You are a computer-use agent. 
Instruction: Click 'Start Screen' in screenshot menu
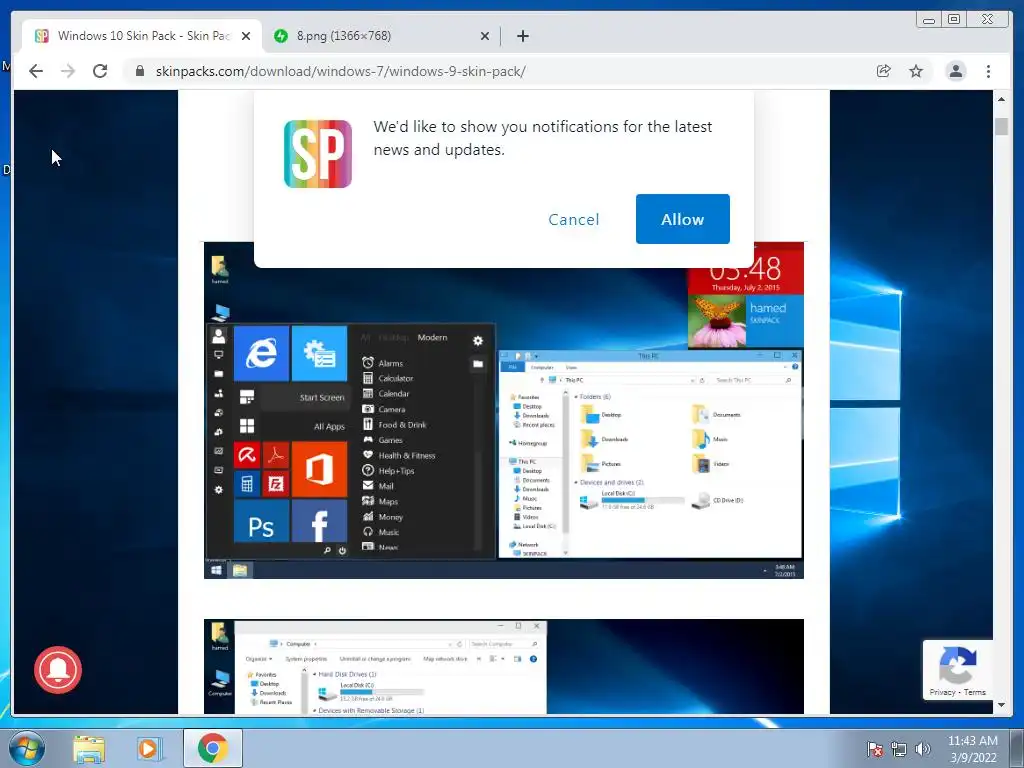[x=321, y=397]
